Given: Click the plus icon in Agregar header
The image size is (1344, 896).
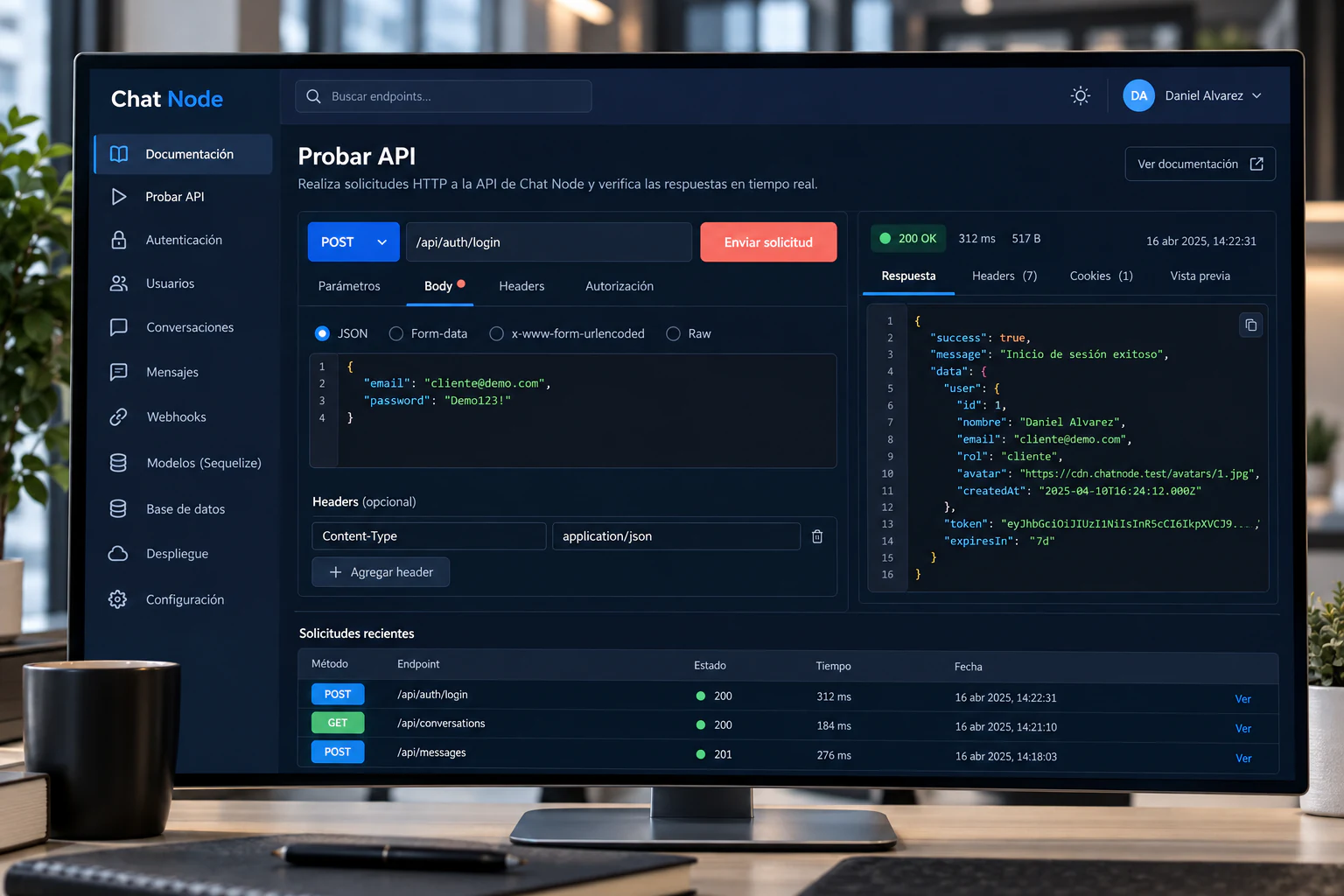Looking at the screenshot, I should pyautogui.click(x=335, y=572).
